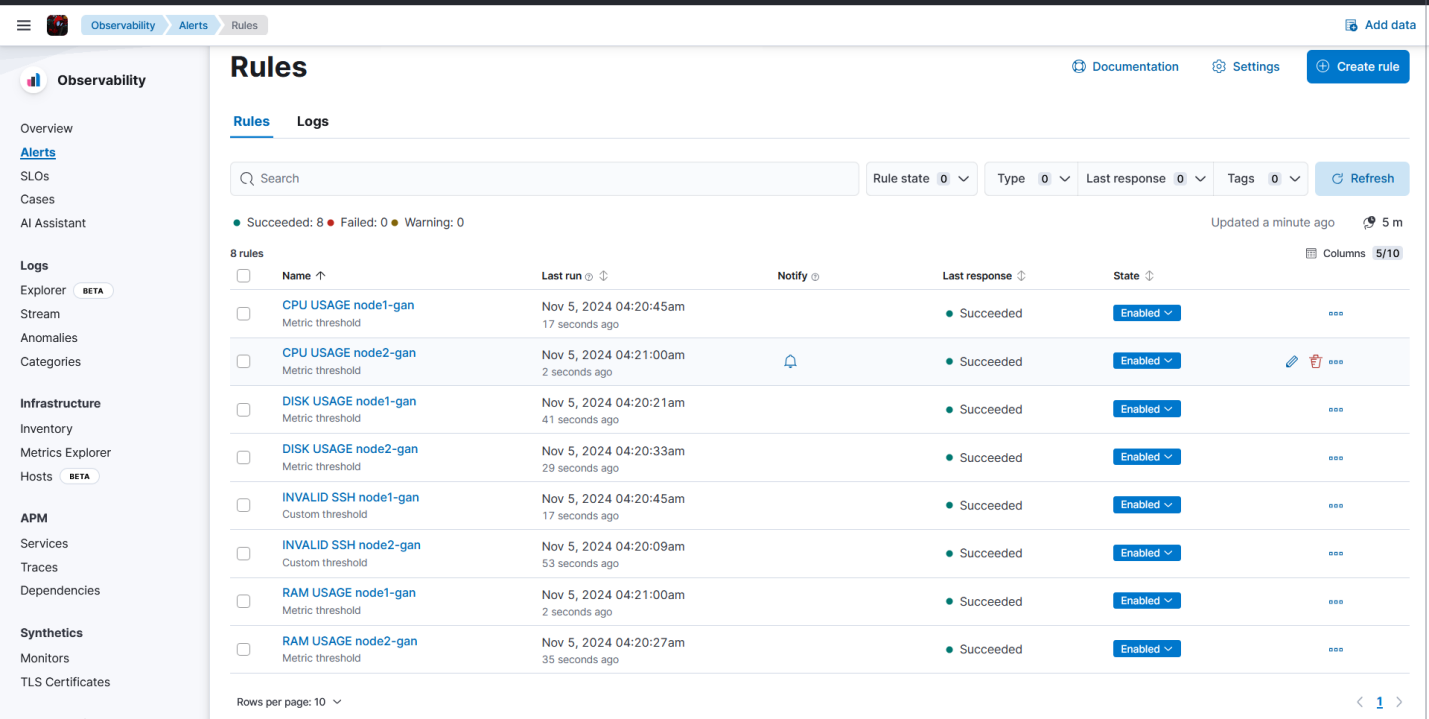Click the Create rule button
This screenshot has height=719, width=1429.
pos(1357,67)
